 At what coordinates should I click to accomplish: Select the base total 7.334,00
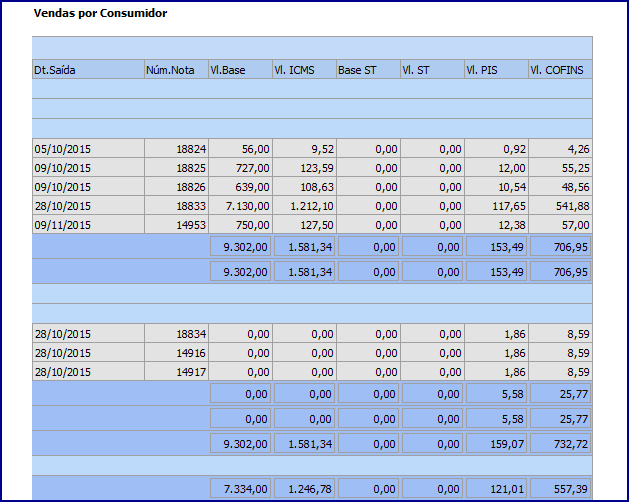pos(240,489)
